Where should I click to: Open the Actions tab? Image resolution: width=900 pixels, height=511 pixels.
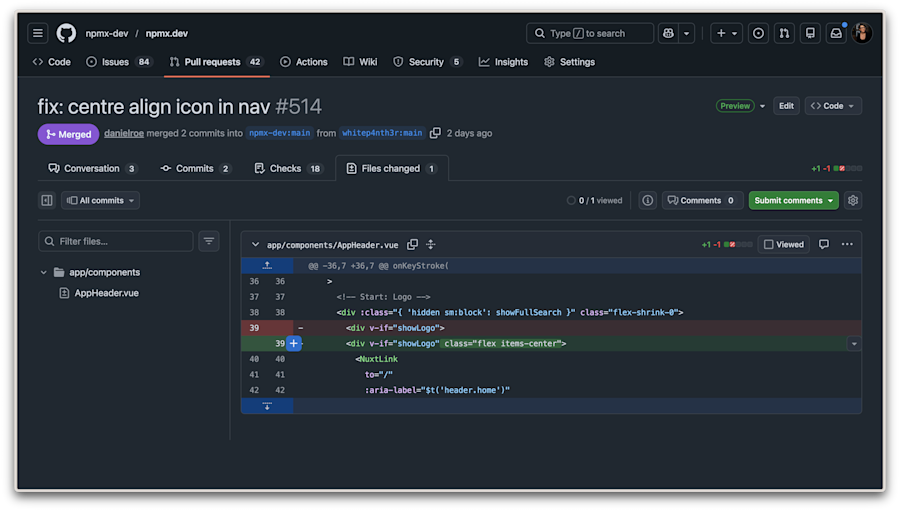point(304,62)
